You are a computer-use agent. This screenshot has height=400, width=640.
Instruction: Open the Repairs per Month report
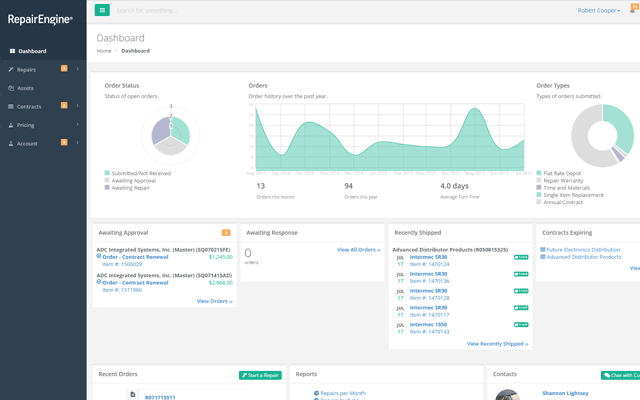(x=343, y=393)
